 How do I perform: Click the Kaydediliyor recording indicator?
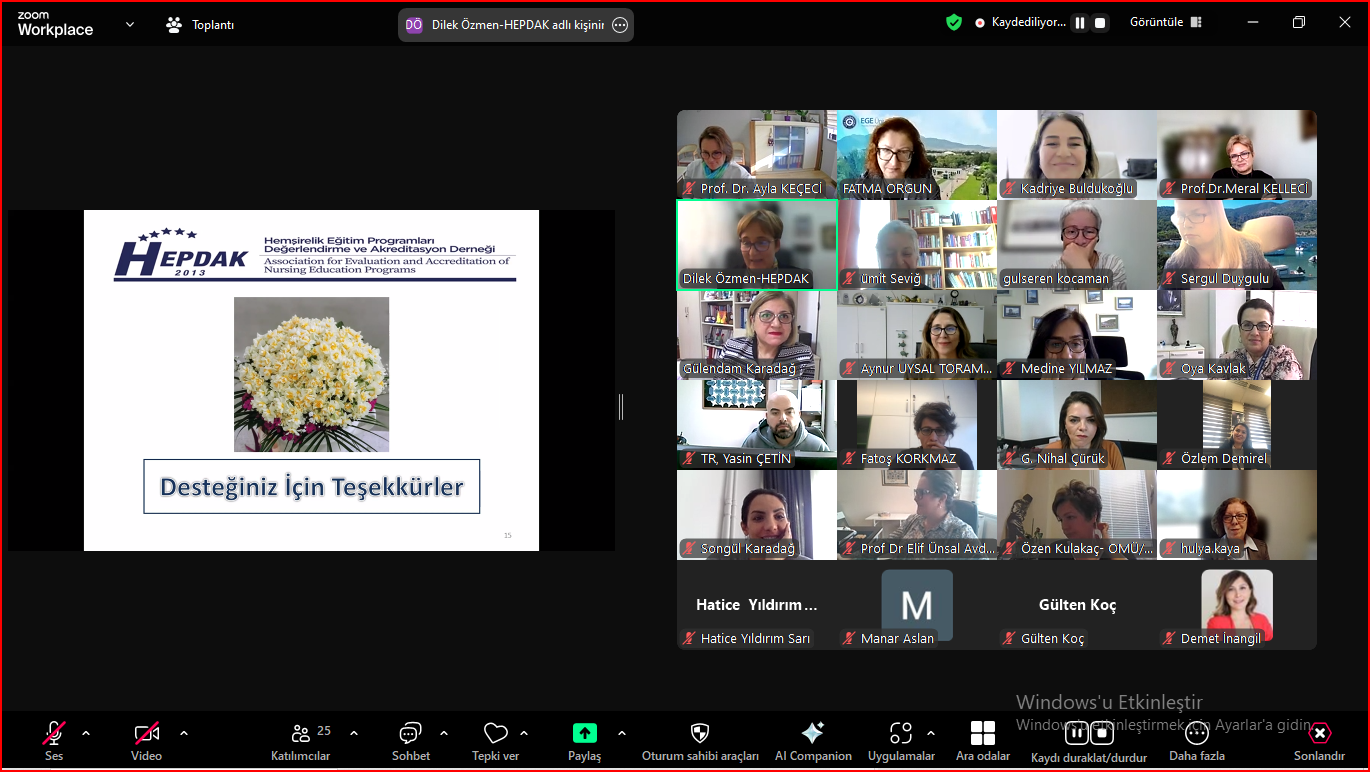tap(1021, 22)
